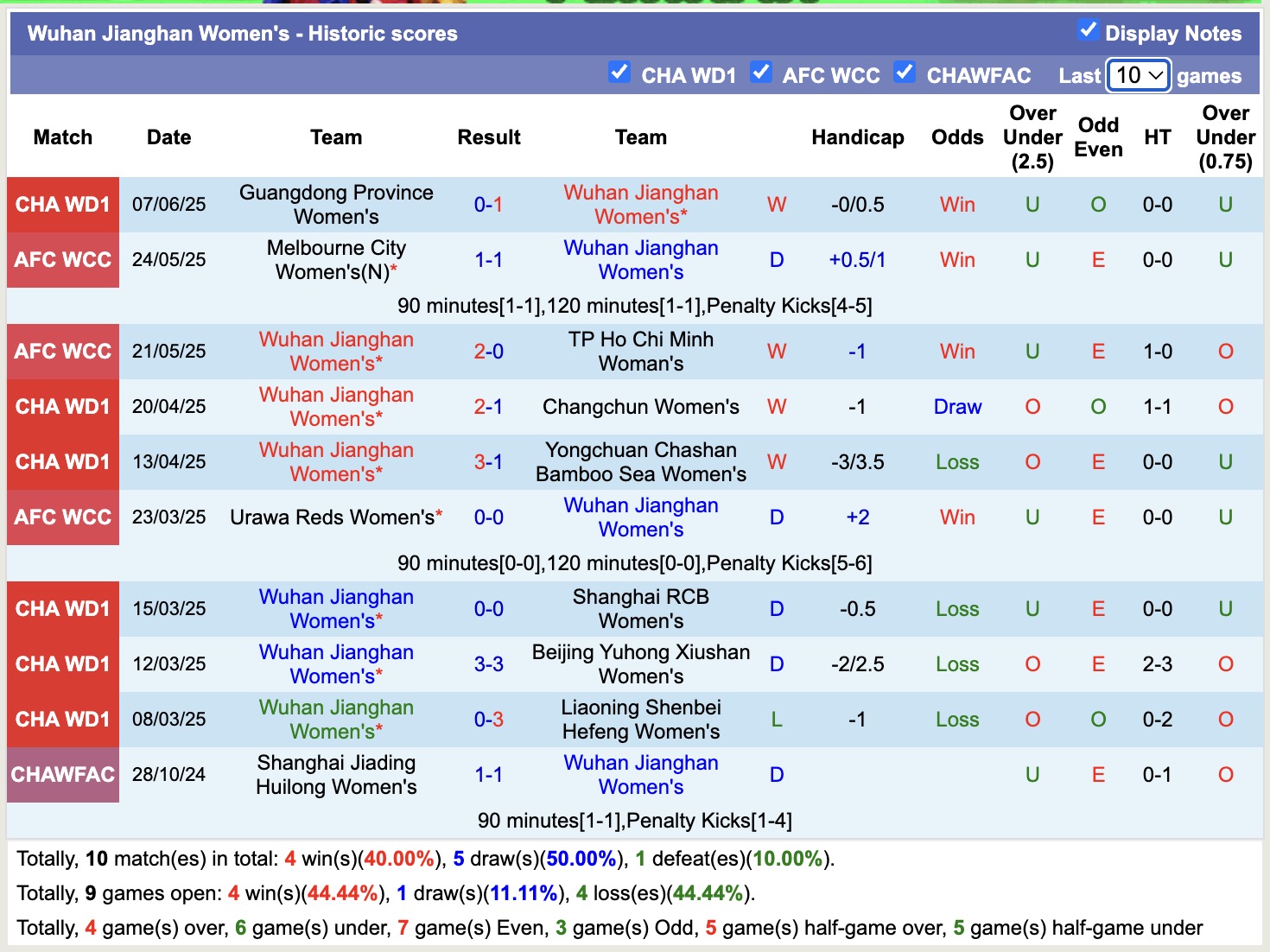Toggle the Display Notes checkbox
Screen dimensions: 1270x952
(1088, 31)
